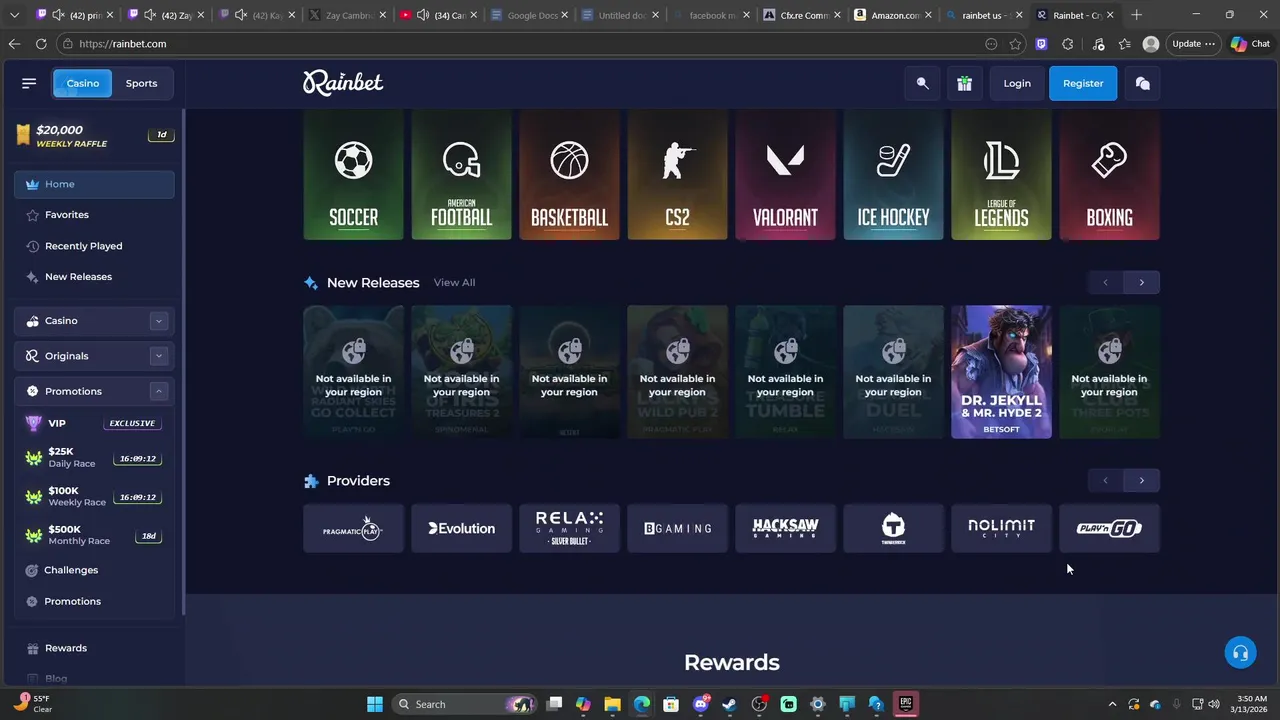Viewport: 1280px width, 720px height.
Task: Select the Thunderkick provider logo
Action: [893, 528]
